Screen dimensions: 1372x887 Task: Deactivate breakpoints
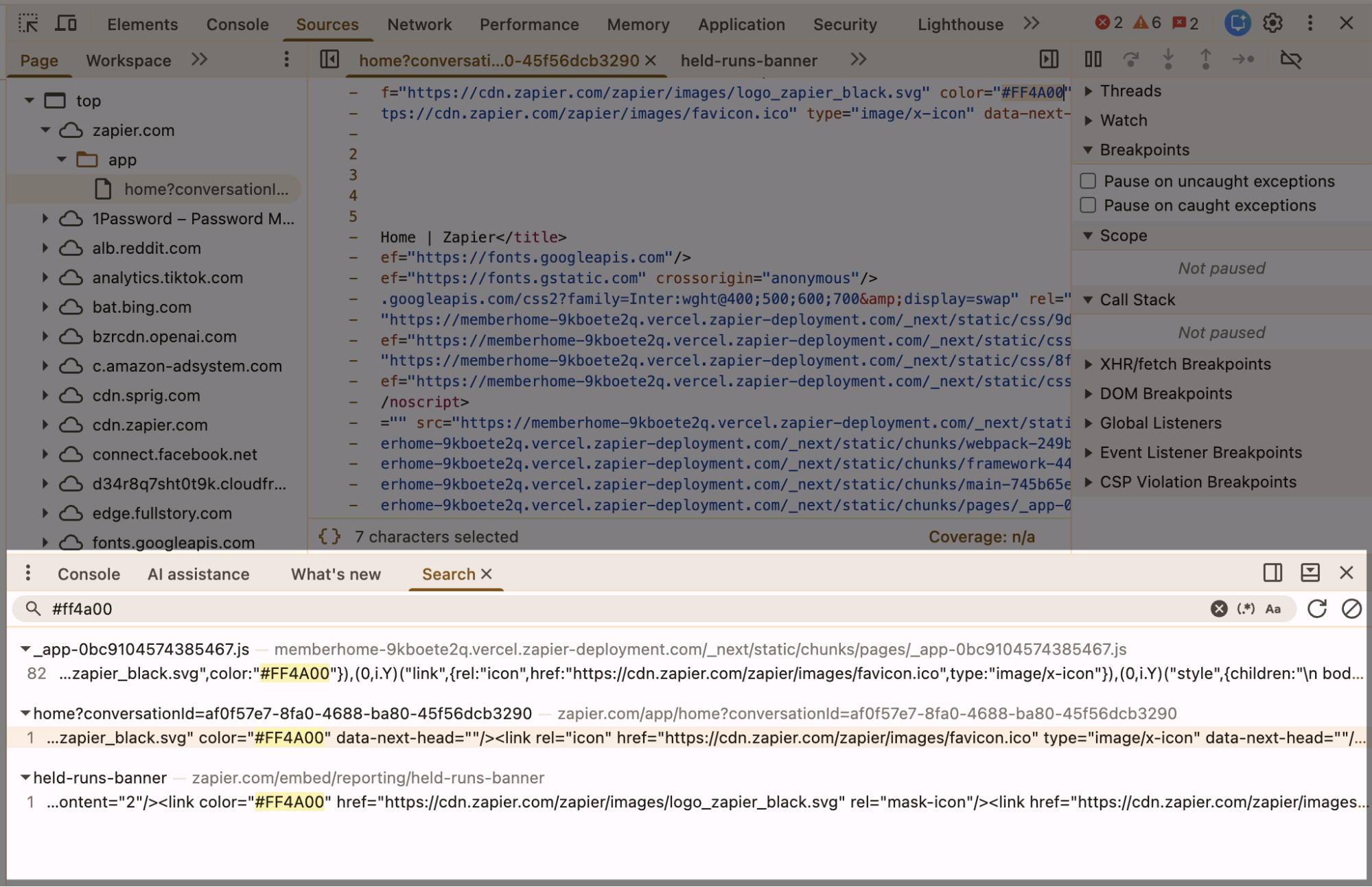tap(1291, 60)
